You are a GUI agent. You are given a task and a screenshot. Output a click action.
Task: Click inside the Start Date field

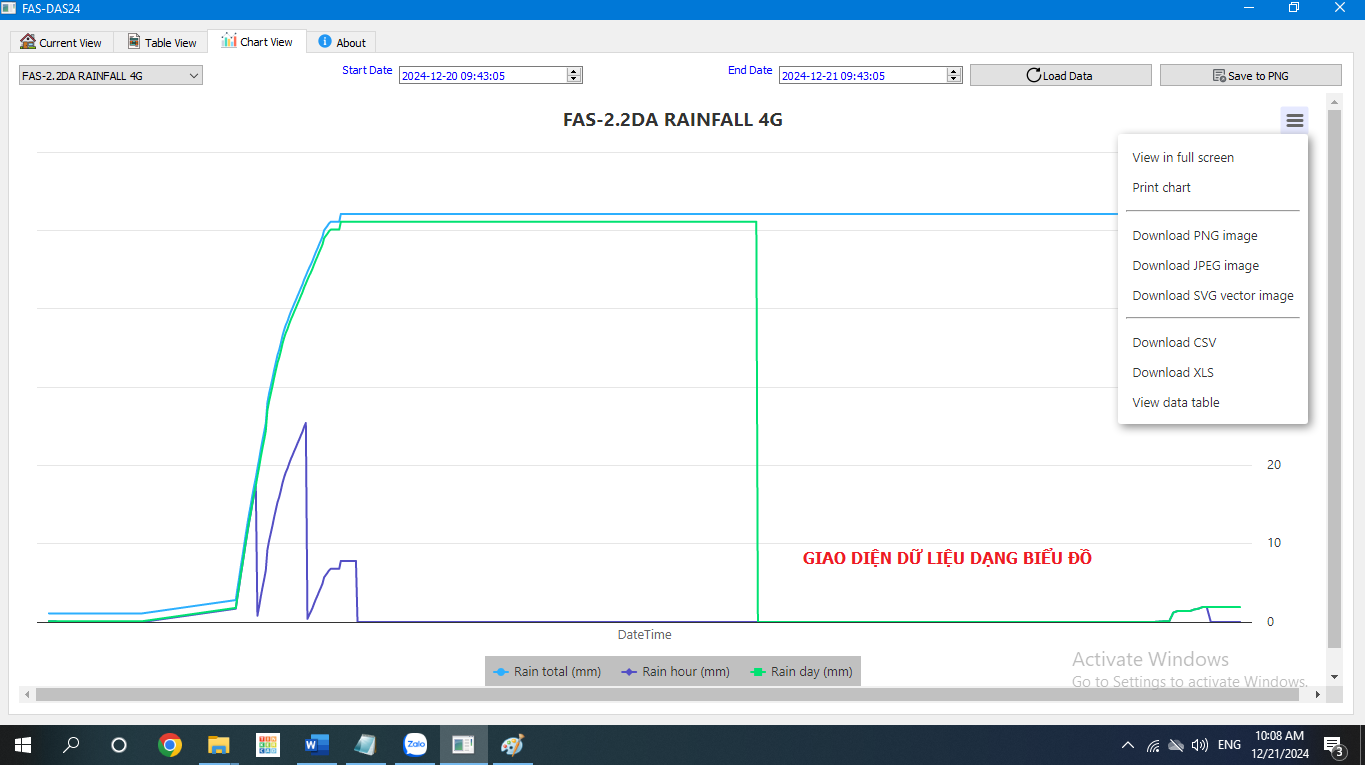(x=482, y=75)
